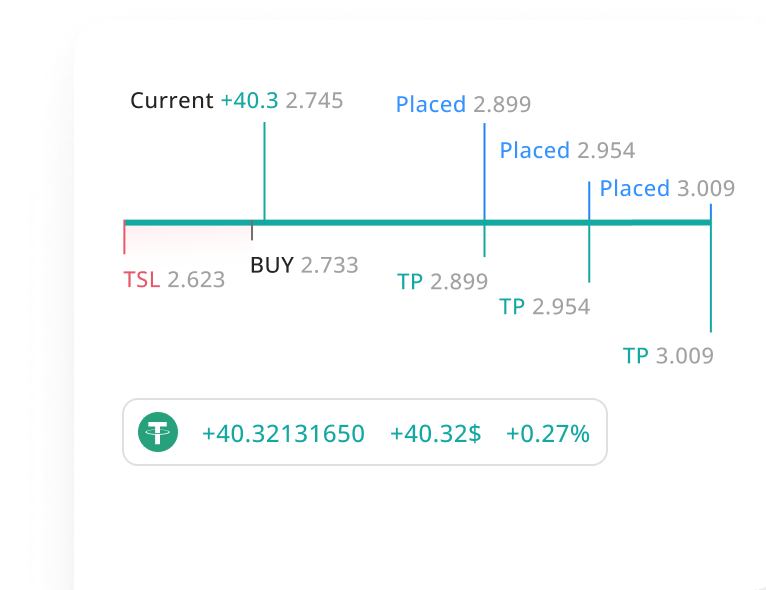Click the Current +40.3 2.745 label
The width and height of the screenshot is (766, 590).
[x=236, y=101]
